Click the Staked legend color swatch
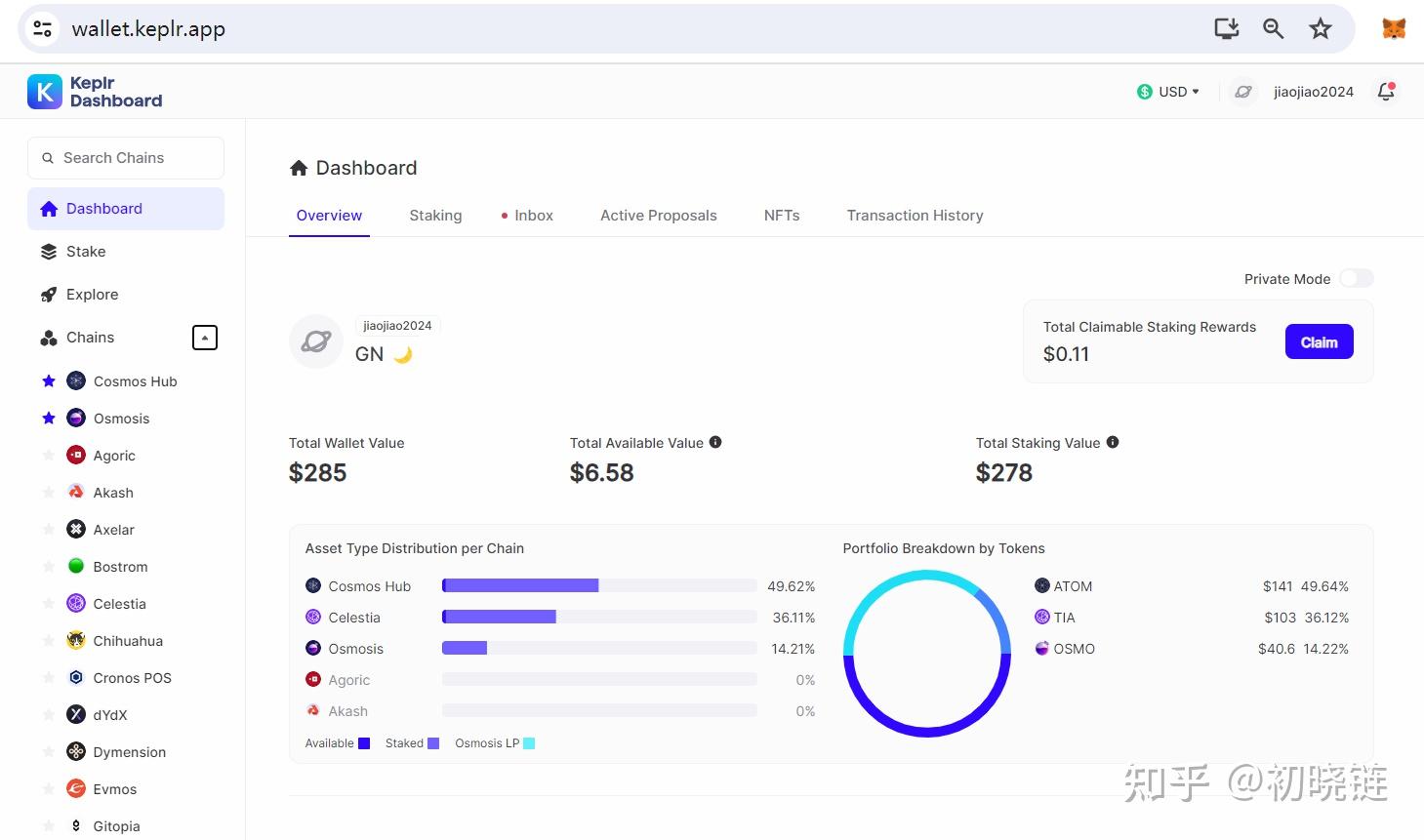The image size is (1424, 840). tap(433, 743)
